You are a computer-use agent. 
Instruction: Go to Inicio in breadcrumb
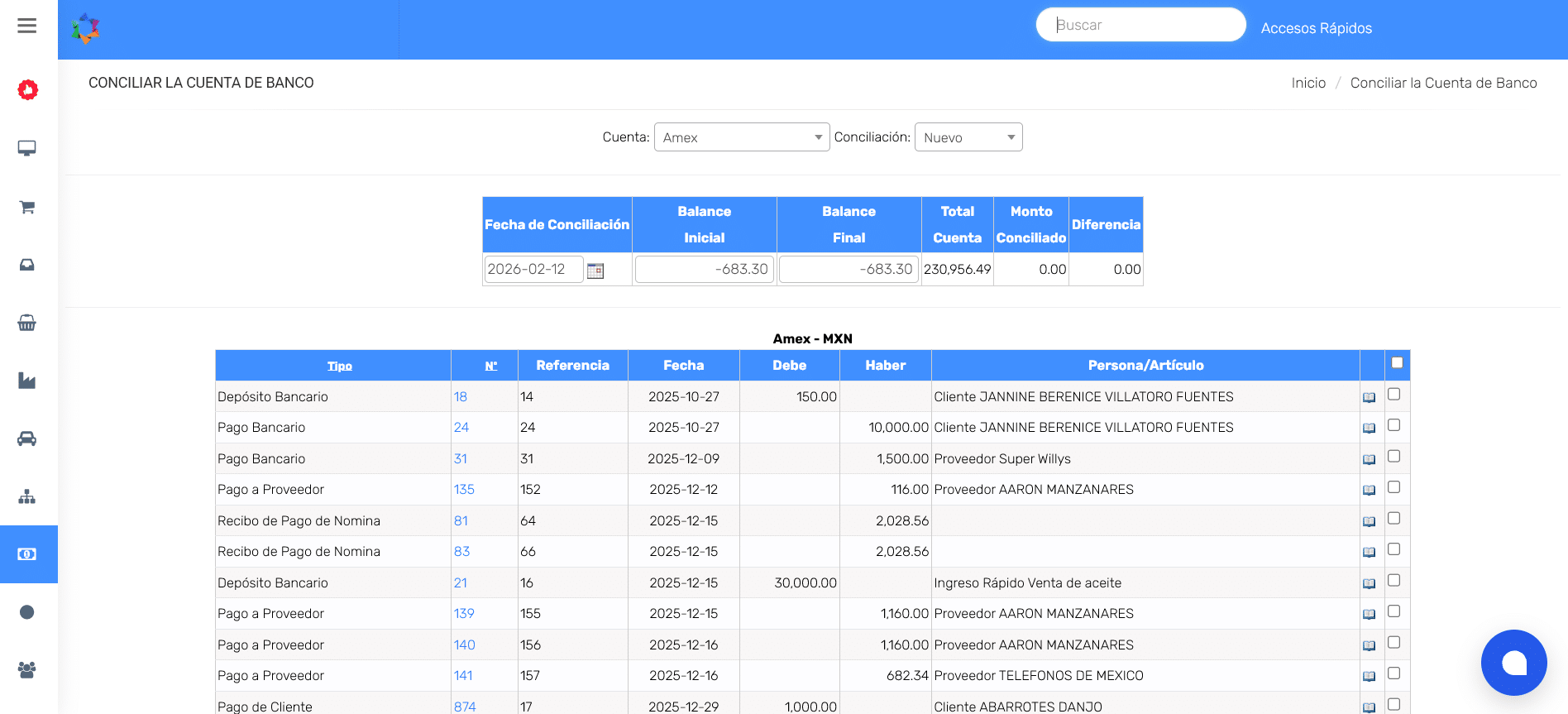(1308, 83)
